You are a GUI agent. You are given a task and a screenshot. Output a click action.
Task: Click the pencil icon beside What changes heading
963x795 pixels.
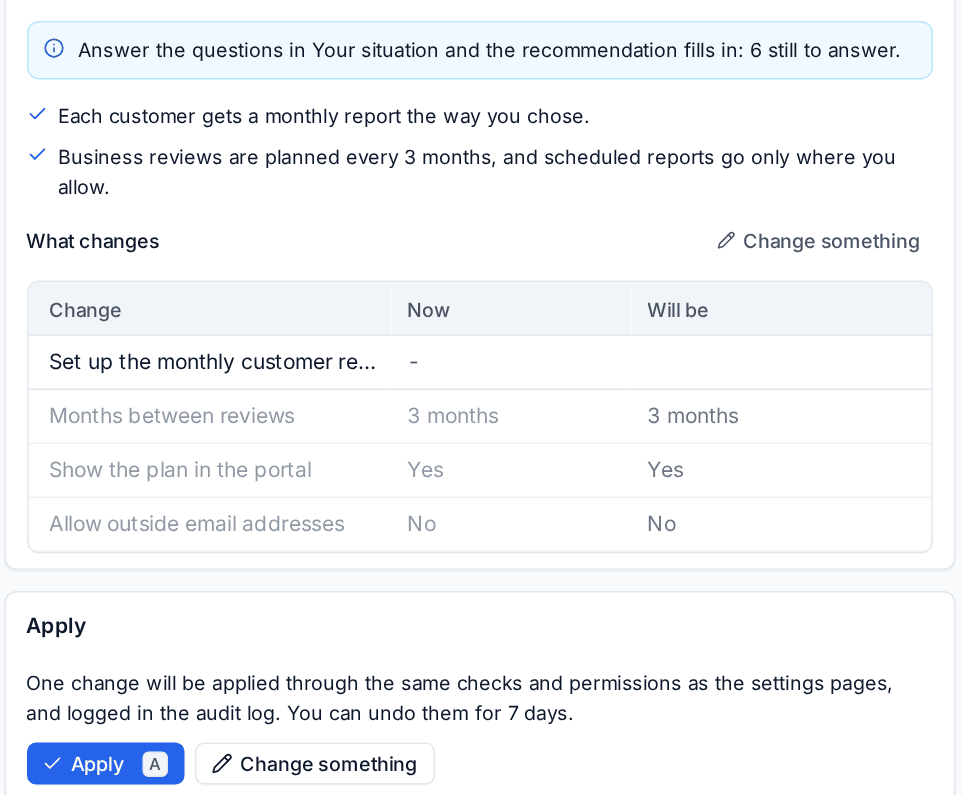[x=726, y=240]
